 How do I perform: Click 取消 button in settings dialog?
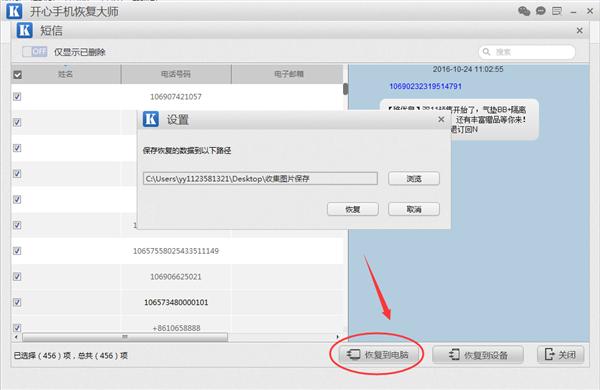[x=414, y=209]
